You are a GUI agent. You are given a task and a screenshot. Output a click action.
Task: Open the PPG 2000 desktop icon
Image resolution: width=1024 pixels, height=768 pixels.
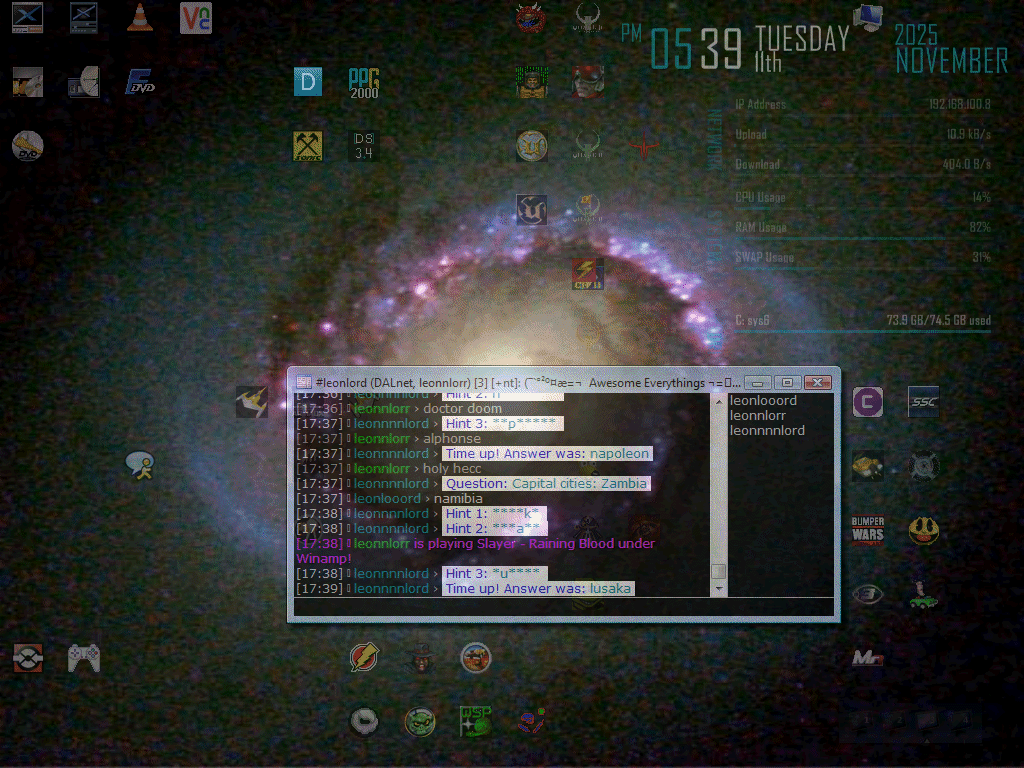[364, 82]
